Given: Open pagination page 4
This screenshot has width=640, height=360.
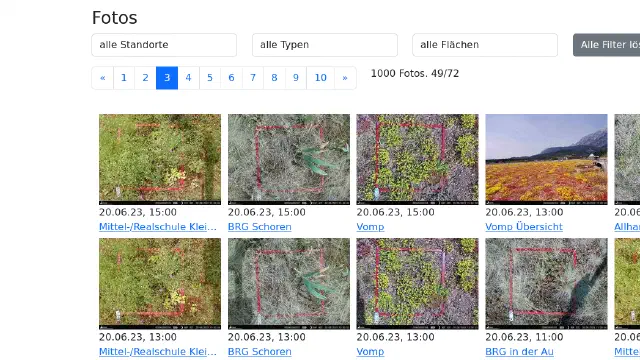Looking at the screenshot, I should pyautogui.click(x=188, y=78).
